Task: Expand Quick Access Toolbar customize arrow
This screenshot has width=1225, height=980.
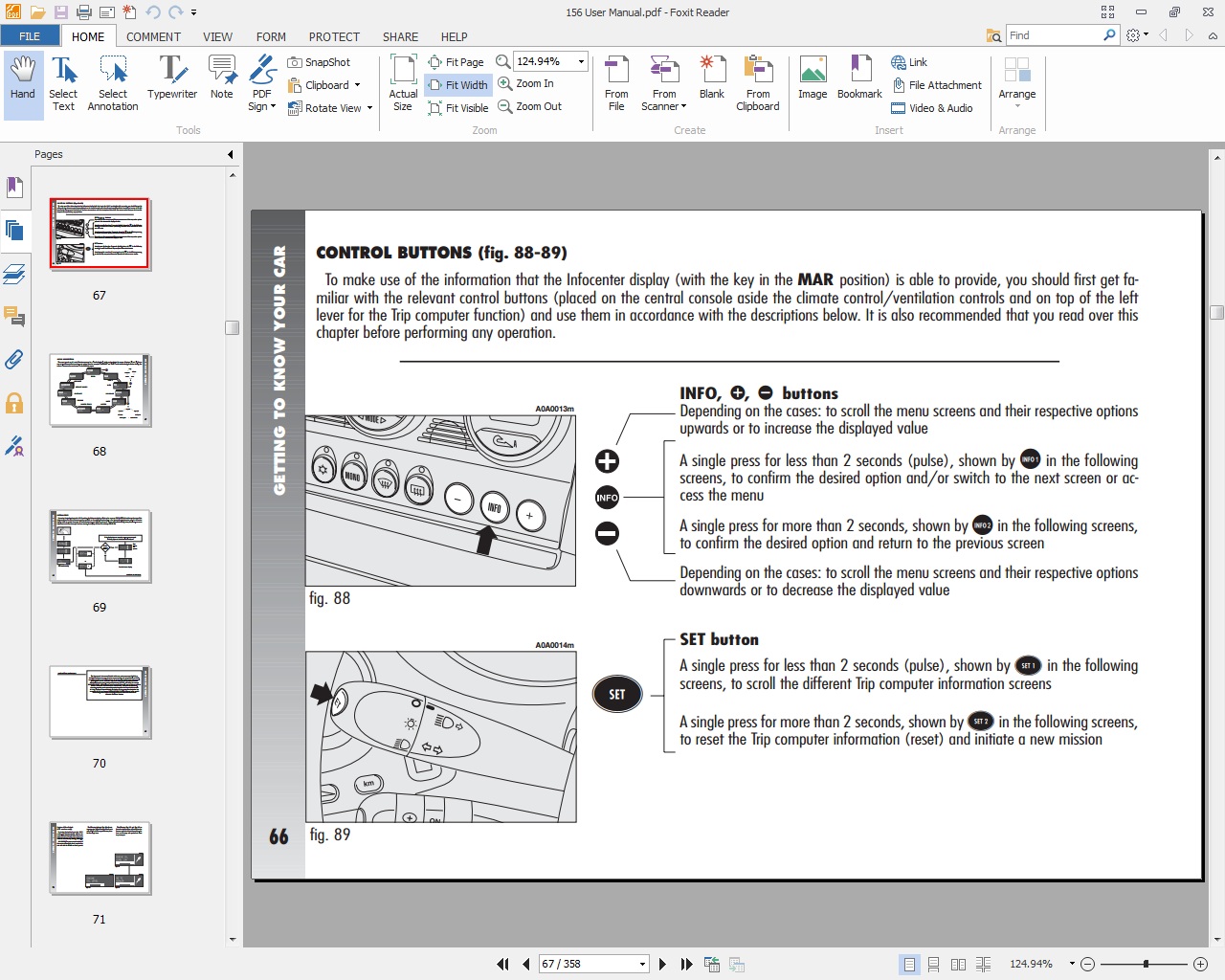Action: click(x=193, y=12)
